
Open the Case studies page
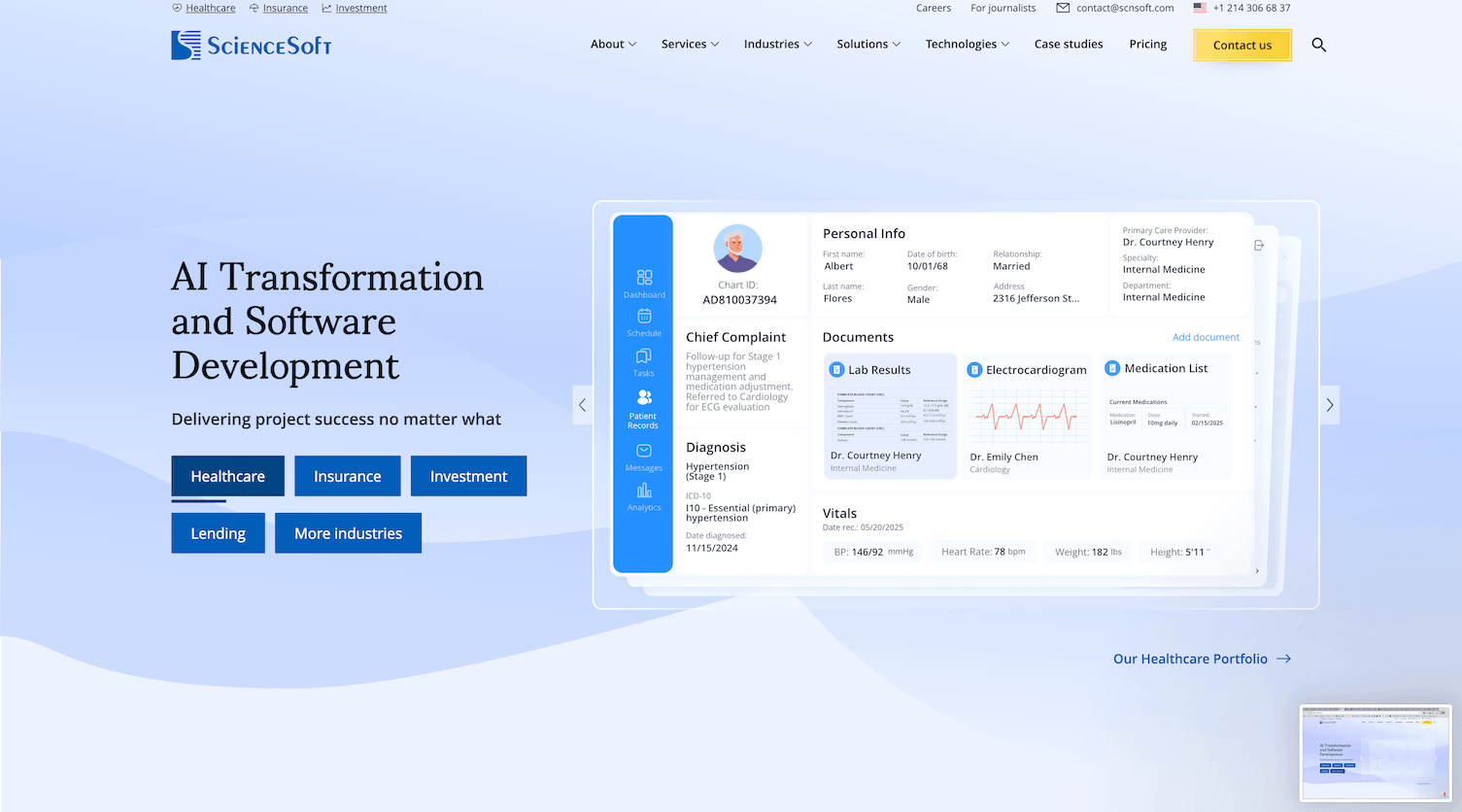(1069, 45)
